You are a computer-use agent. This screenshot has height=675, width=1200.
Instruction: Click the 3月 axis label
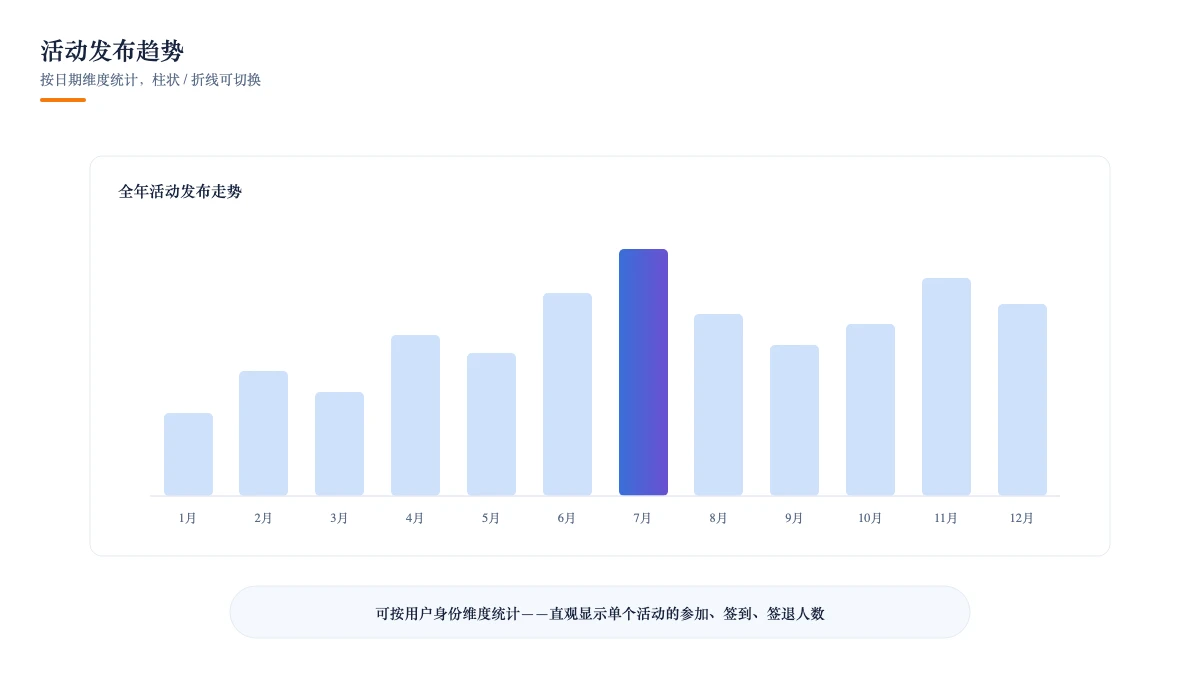coord(340,518)
